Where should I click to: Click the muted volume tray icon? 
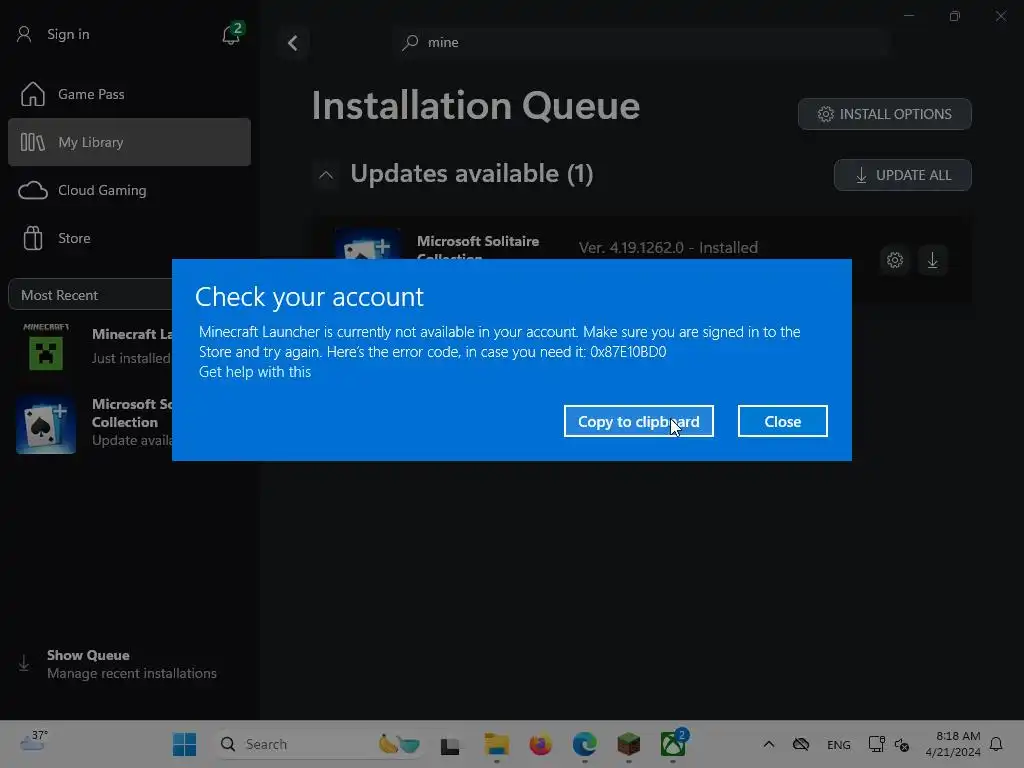(902, 744)
